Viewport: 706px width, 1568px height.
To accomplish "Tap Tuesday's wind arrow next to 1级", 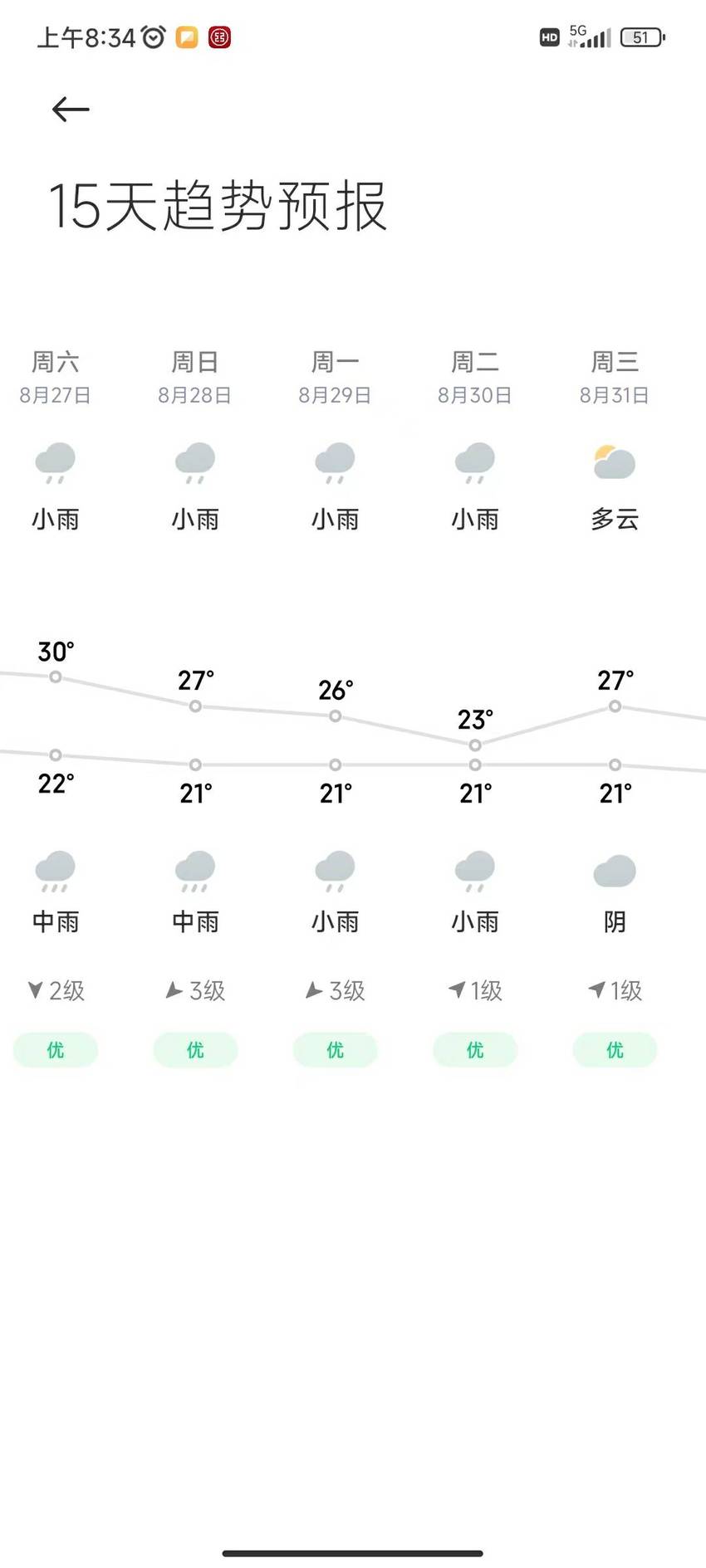I will click(x=456, y=989).
